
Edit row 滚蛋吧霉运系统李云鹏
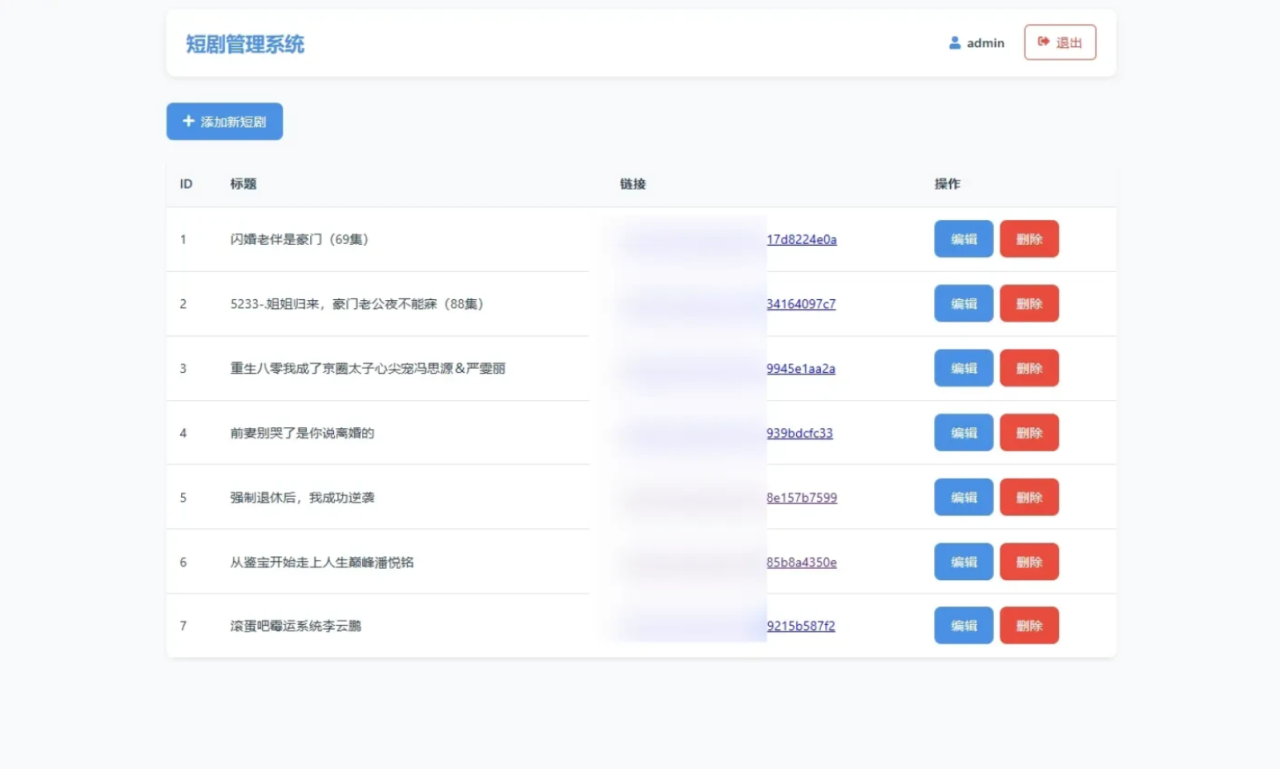point(964,626)
